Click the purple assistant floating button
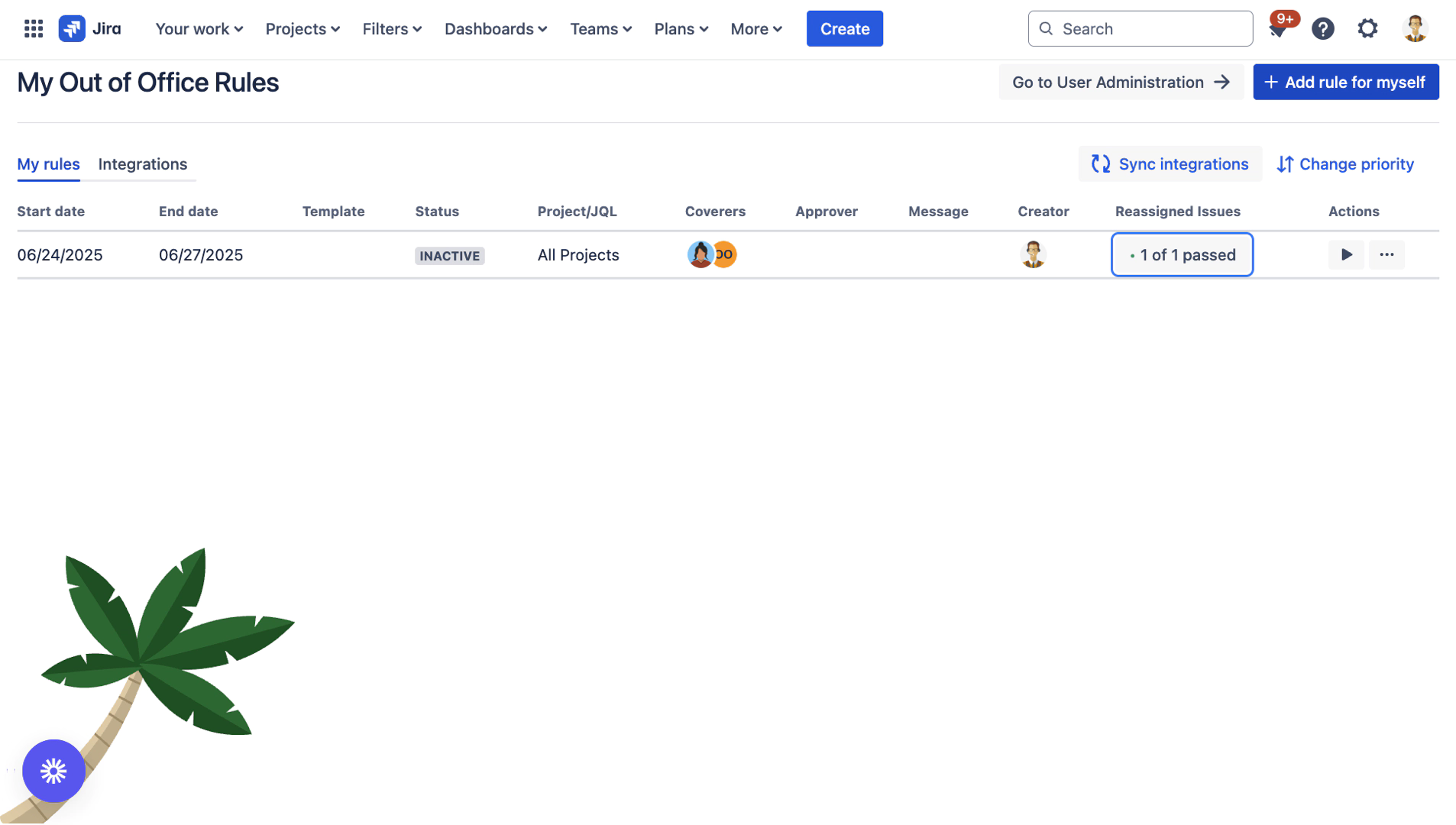The image size is (1456, 825). pyautogui.click(x=53, y=771)
